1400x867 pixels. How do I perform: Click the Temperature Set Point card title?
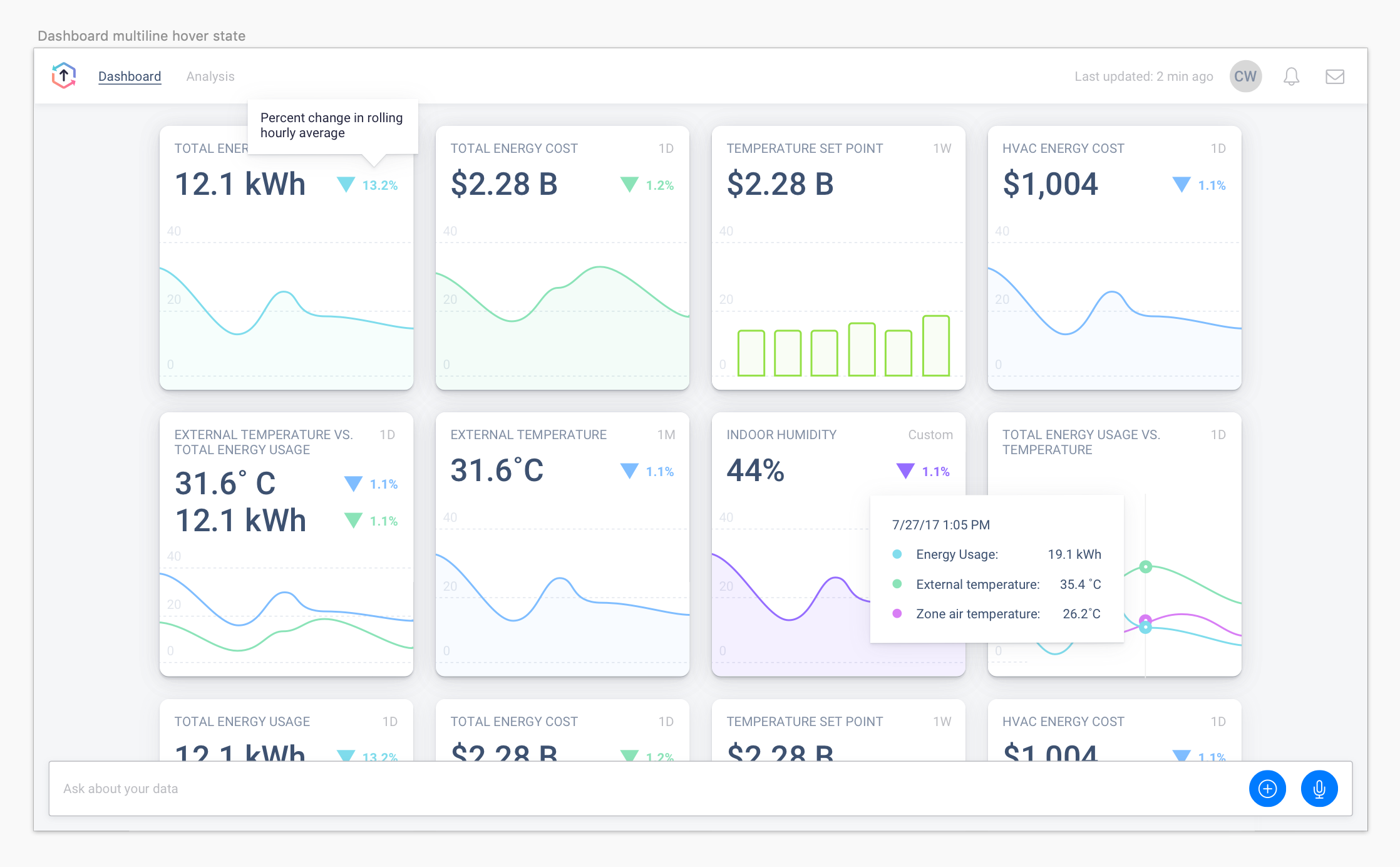(805, 148)
